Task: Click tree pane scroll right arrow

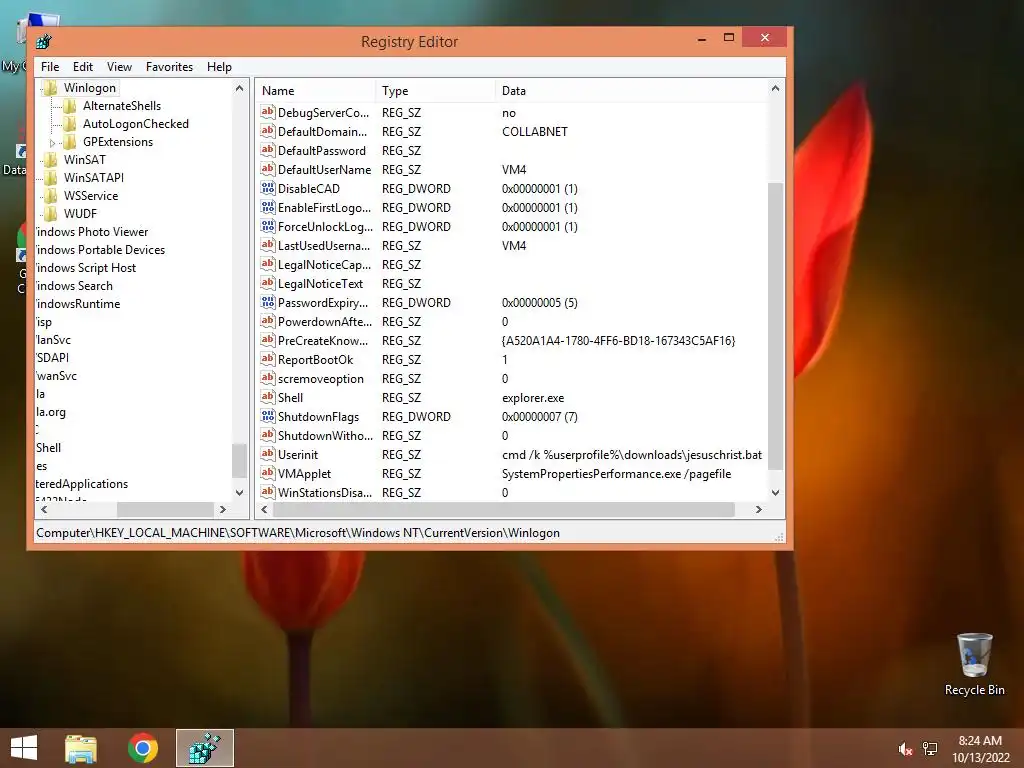Action: click(223, 509)
